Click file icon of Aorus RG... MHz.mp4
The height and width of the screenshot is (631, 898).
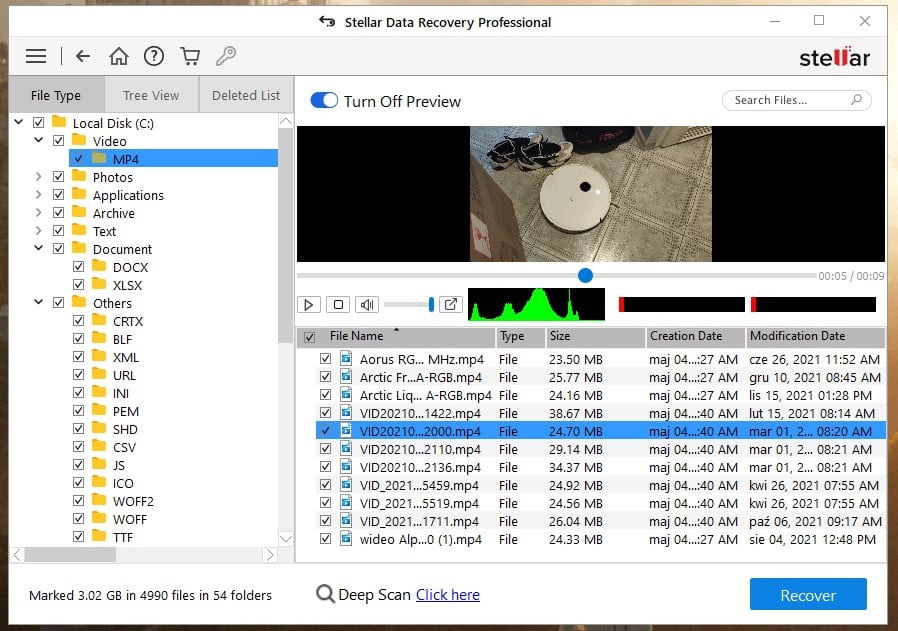[346, 359]
